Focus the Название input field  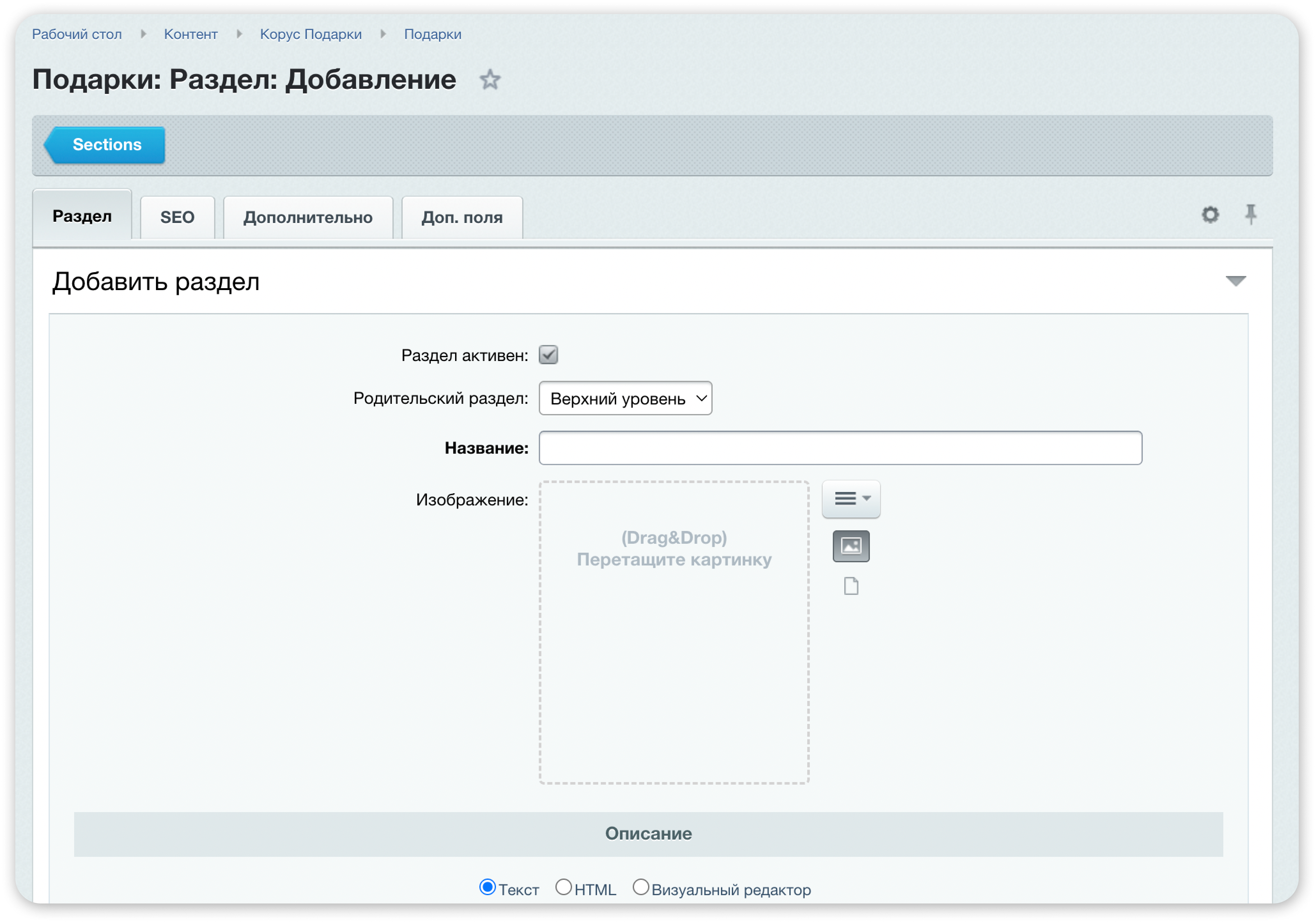[x=840, y=448]
